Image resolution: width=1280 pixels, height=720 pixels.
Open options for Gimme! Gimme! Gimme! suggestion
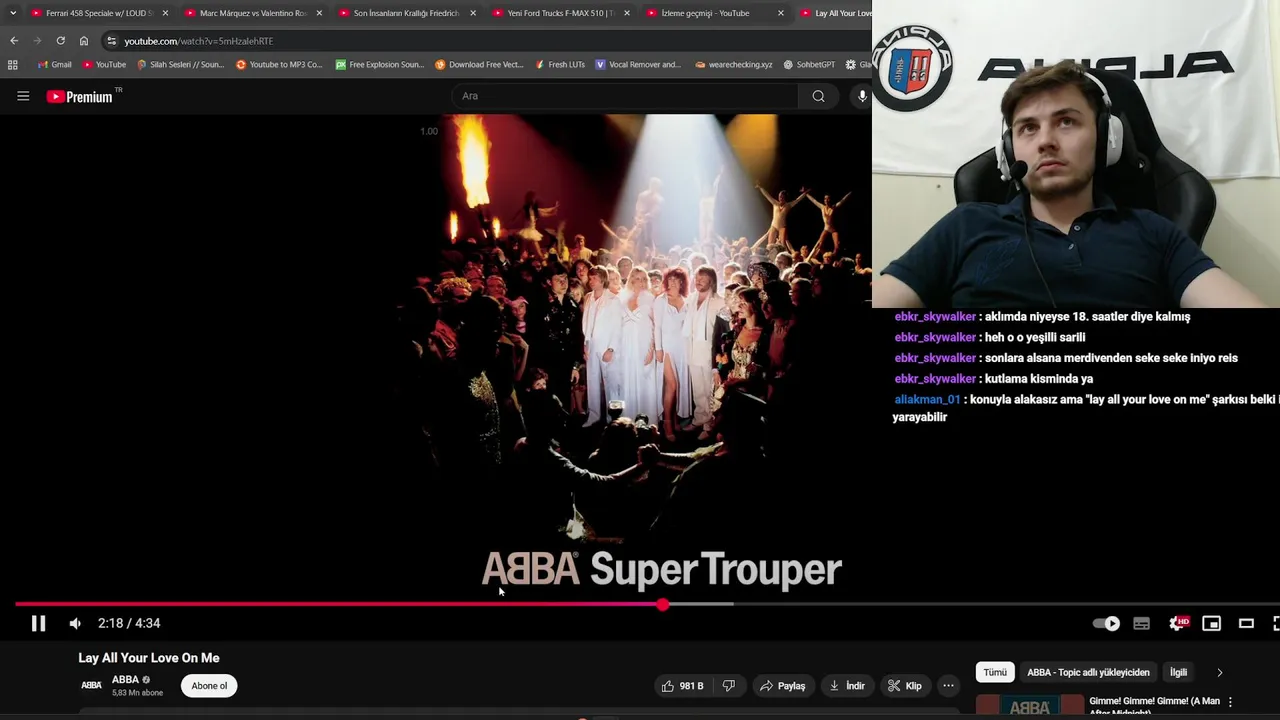[x=1230, y=702]
